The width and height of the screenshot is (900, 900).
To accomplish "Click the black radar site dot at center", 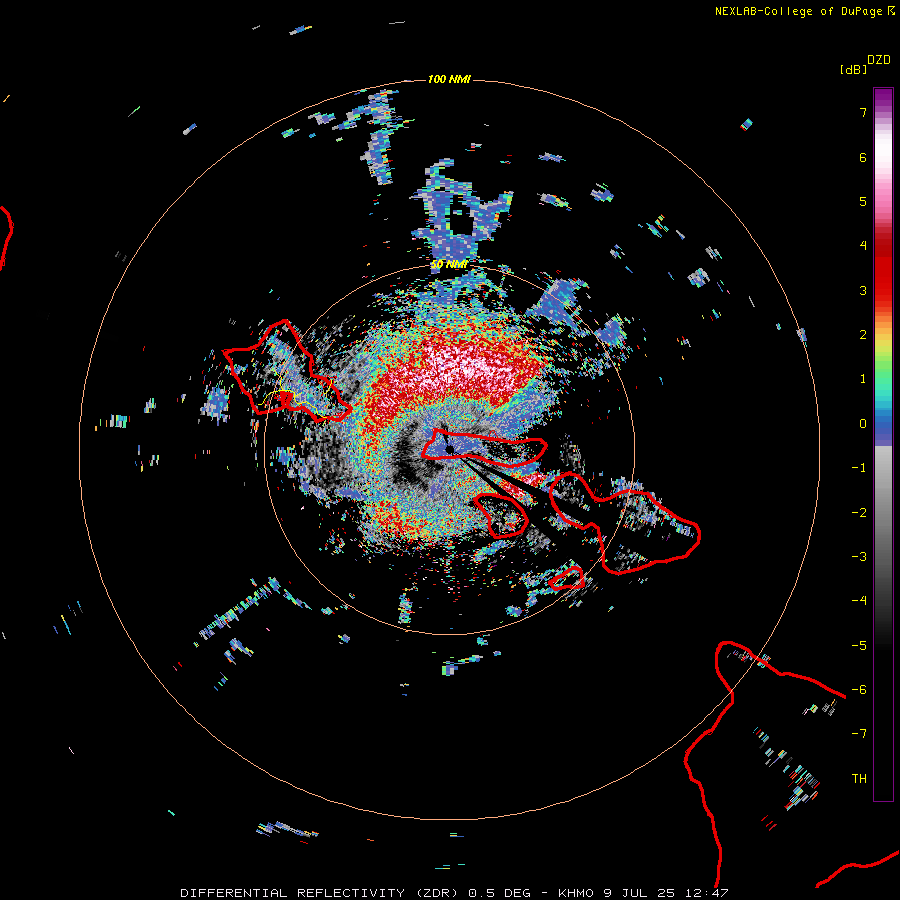I will [x=449, y=449].
